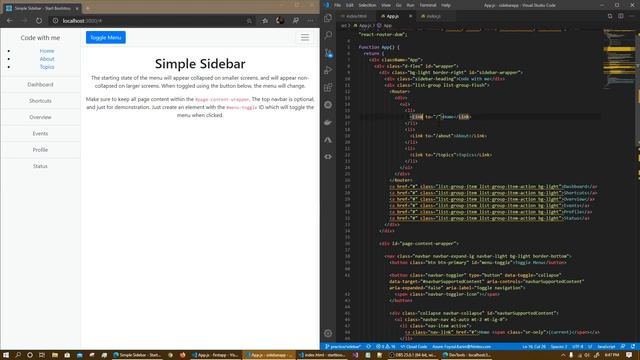The width and height of the screenshot is (640, 360).
Task: Follow the Topics link in the sidebar
Action: tap(47, 67)
